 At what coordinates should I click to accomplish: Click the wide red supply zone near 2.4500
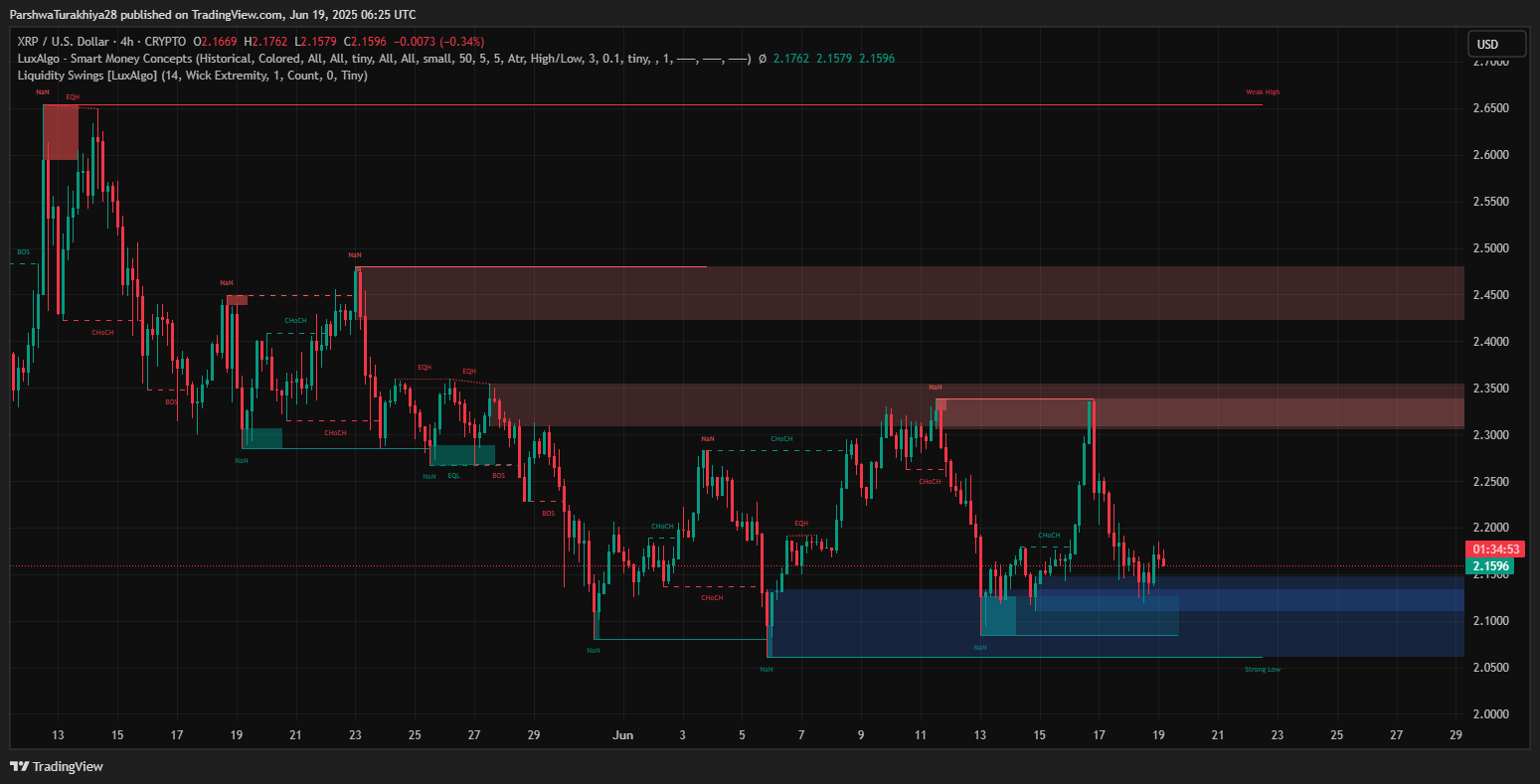[895, 293]
